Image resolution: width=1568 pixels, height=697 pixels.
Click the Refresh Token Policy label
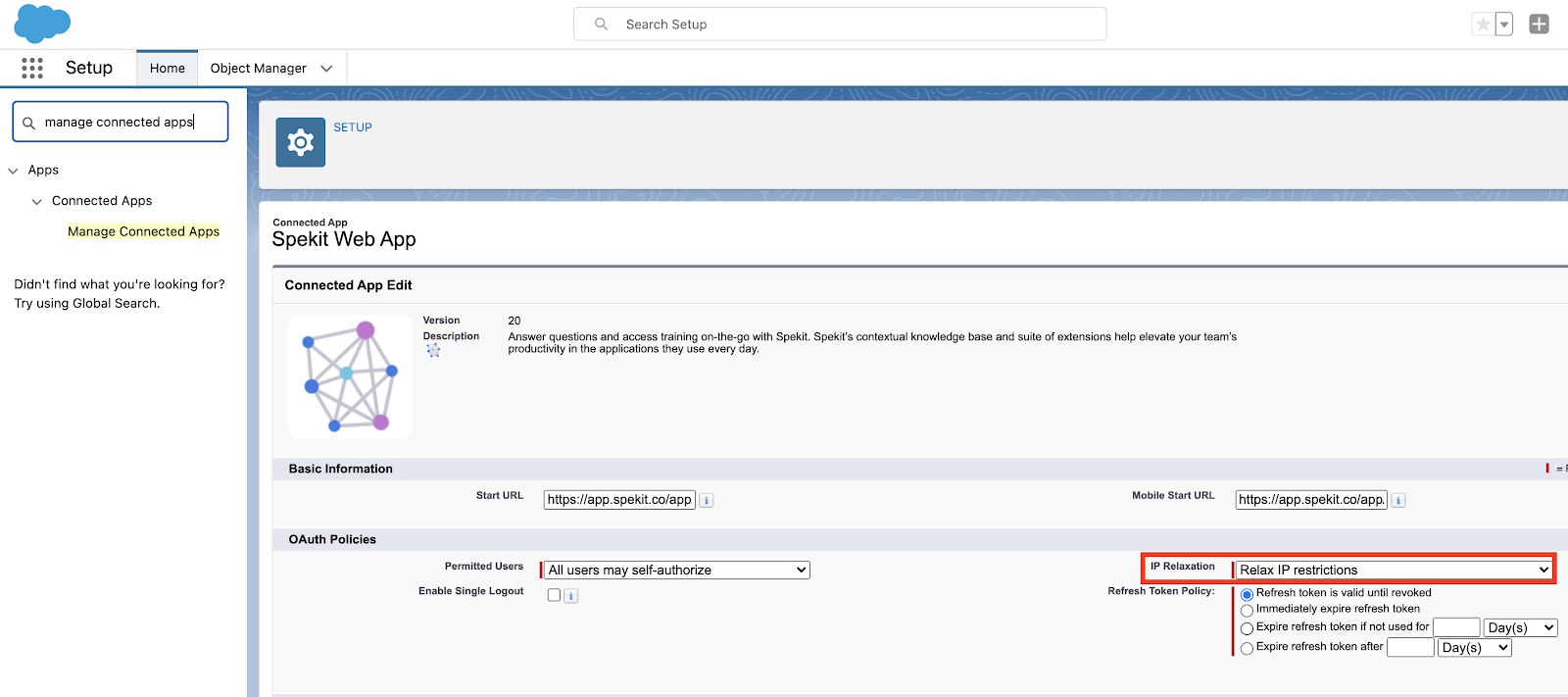[x=1161, y=591]
